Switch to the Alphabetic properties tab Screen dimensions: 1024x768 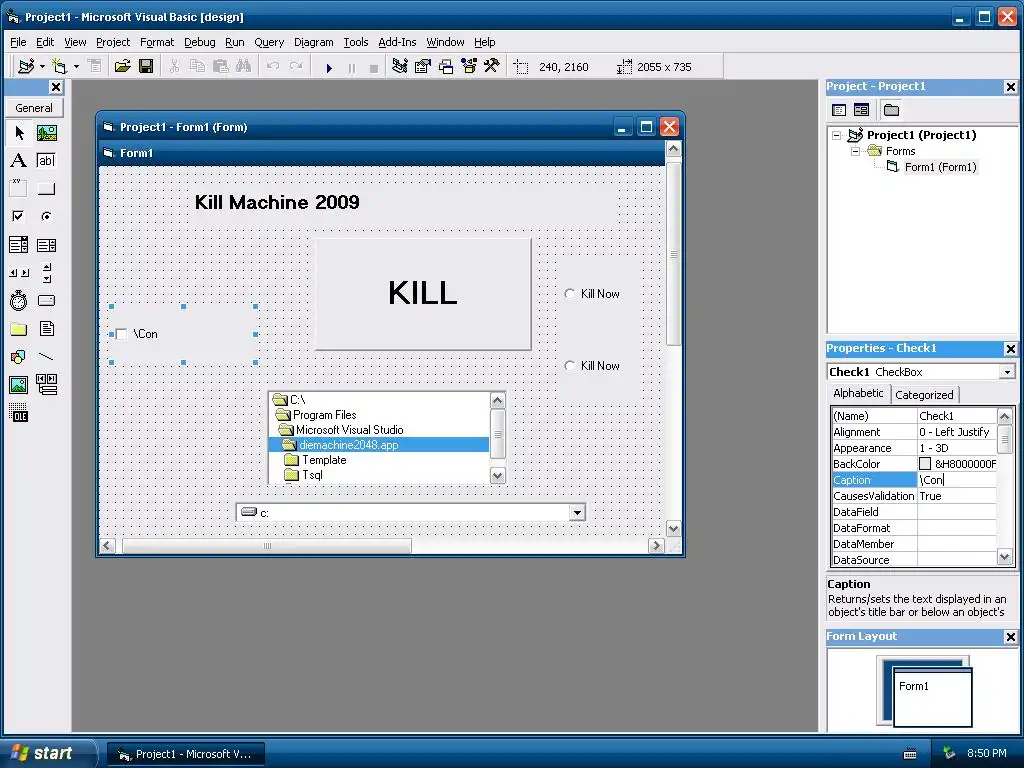tap(858, 393)
